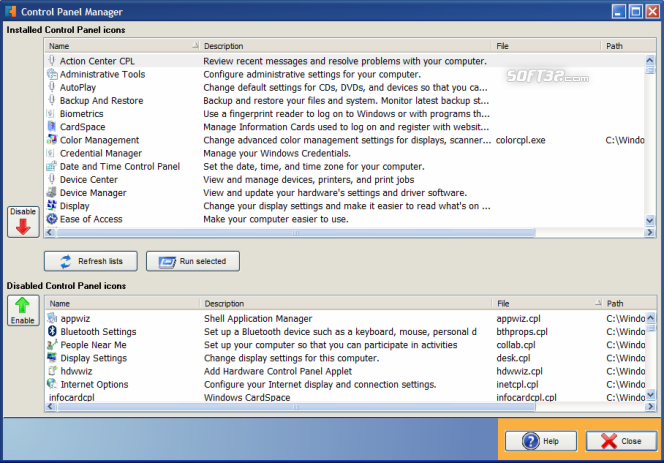Viewport: 664px width, 463px height.
Task: Sort disabled list by Path column
Action: [629, 303]
